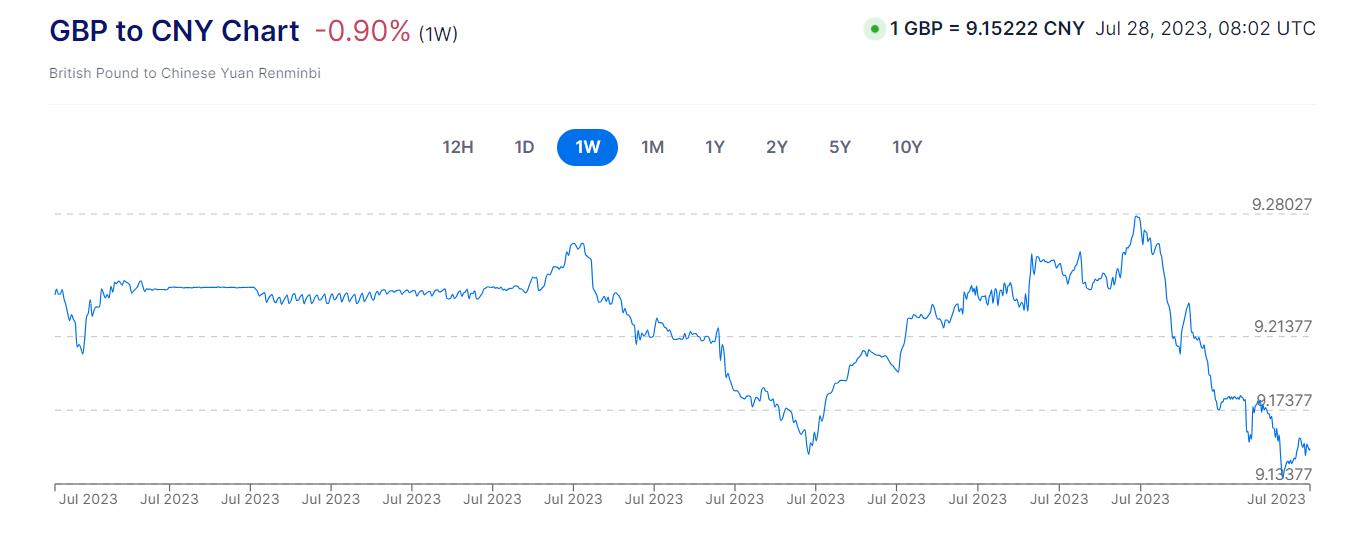
Task: Click the (1W) period label
Action: point(438,34)
